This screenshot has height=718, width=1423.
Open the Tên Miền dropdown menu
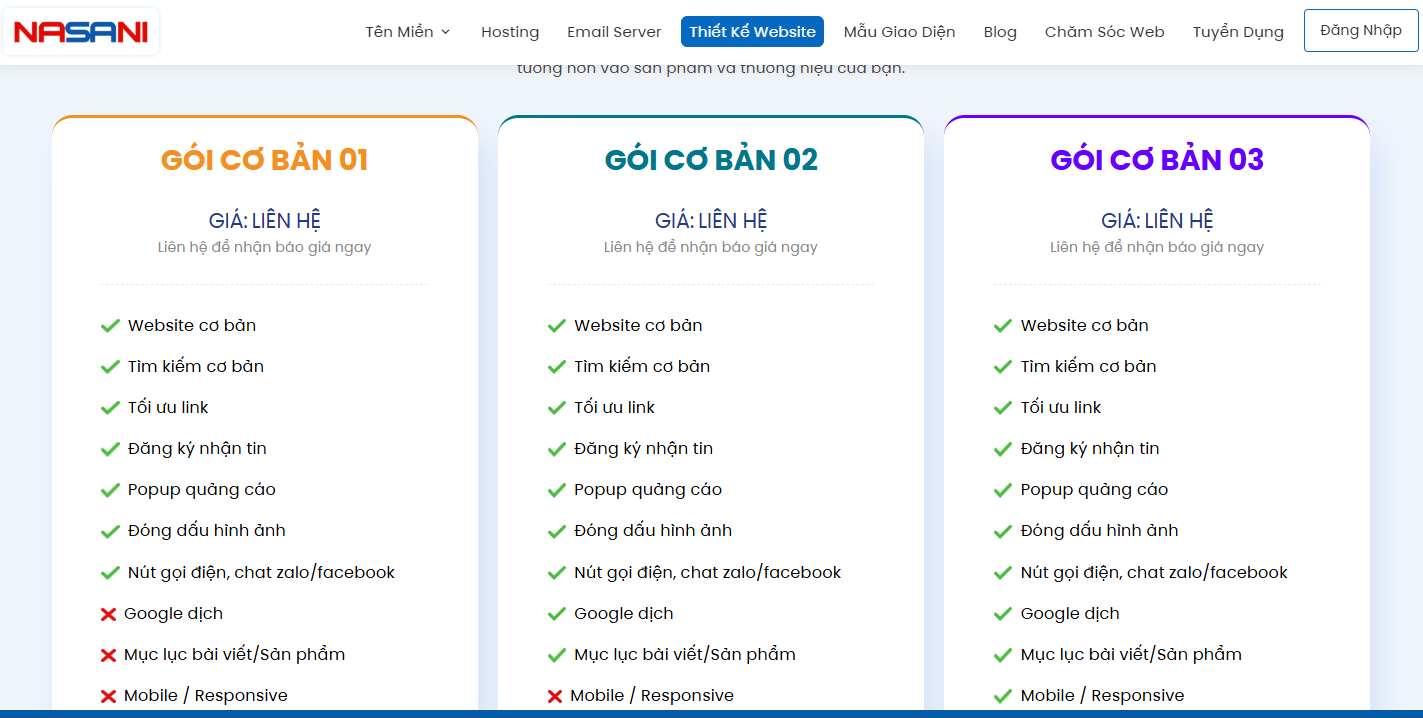point(401,31)
